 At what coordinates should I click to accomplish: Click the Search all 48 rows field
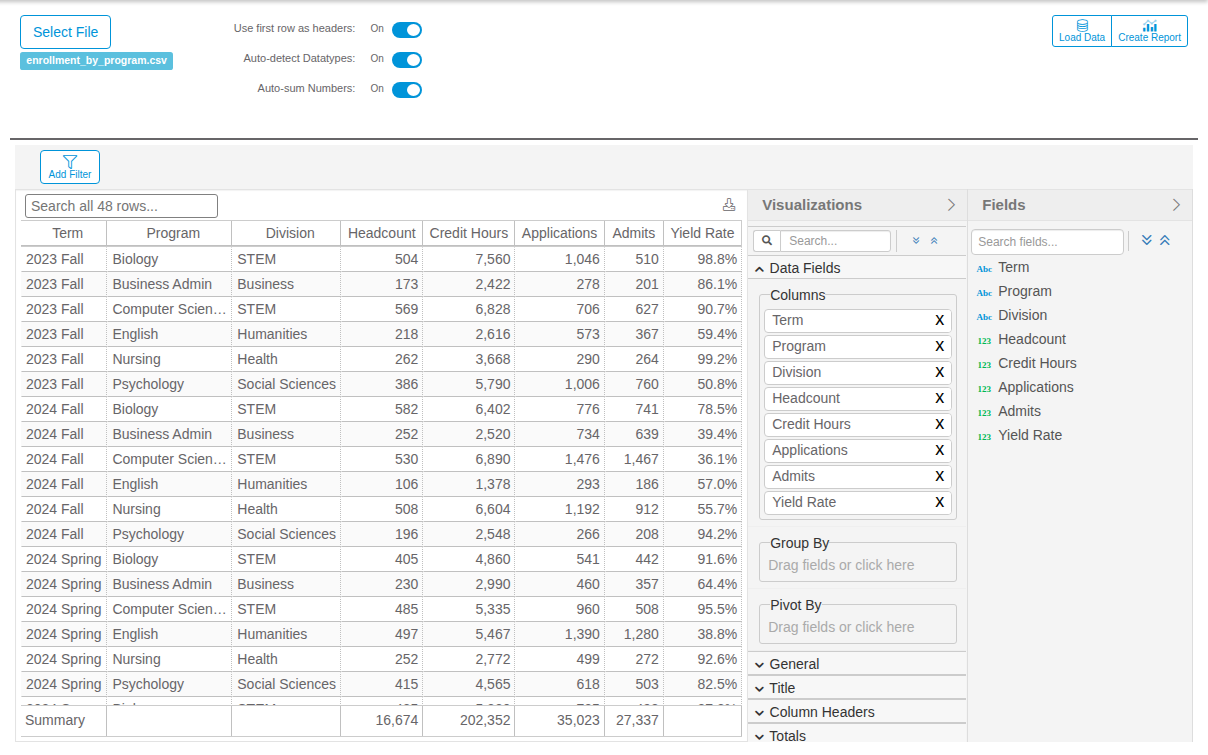pos(121,206)
